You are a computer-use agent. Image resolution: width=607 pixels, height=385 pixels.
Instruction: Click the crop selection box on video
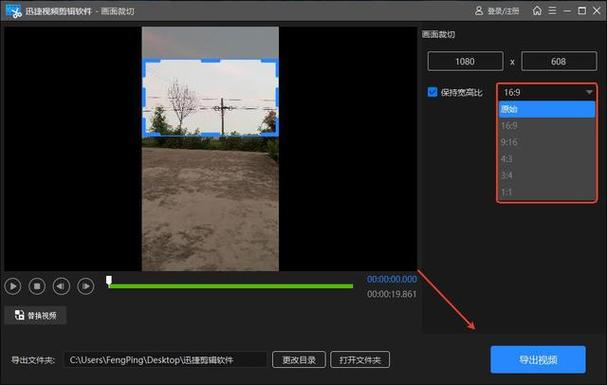tap(211, 98)
